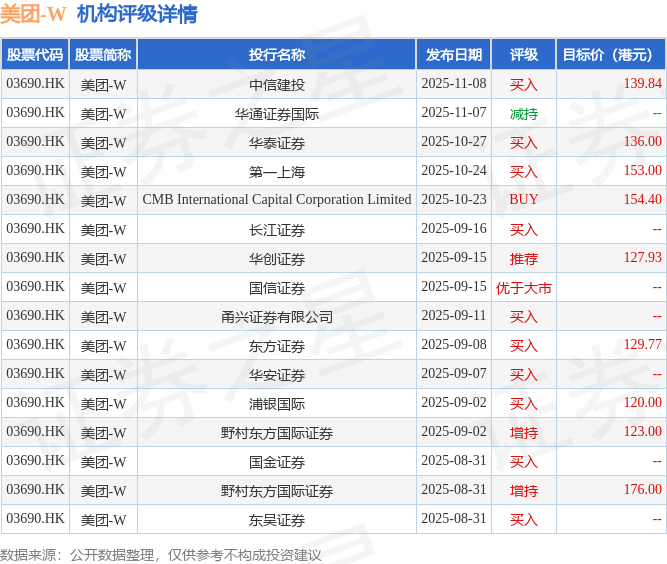Select the 国信证券 cell
Screen dimensions: 667x564
[x=276, y=288]
